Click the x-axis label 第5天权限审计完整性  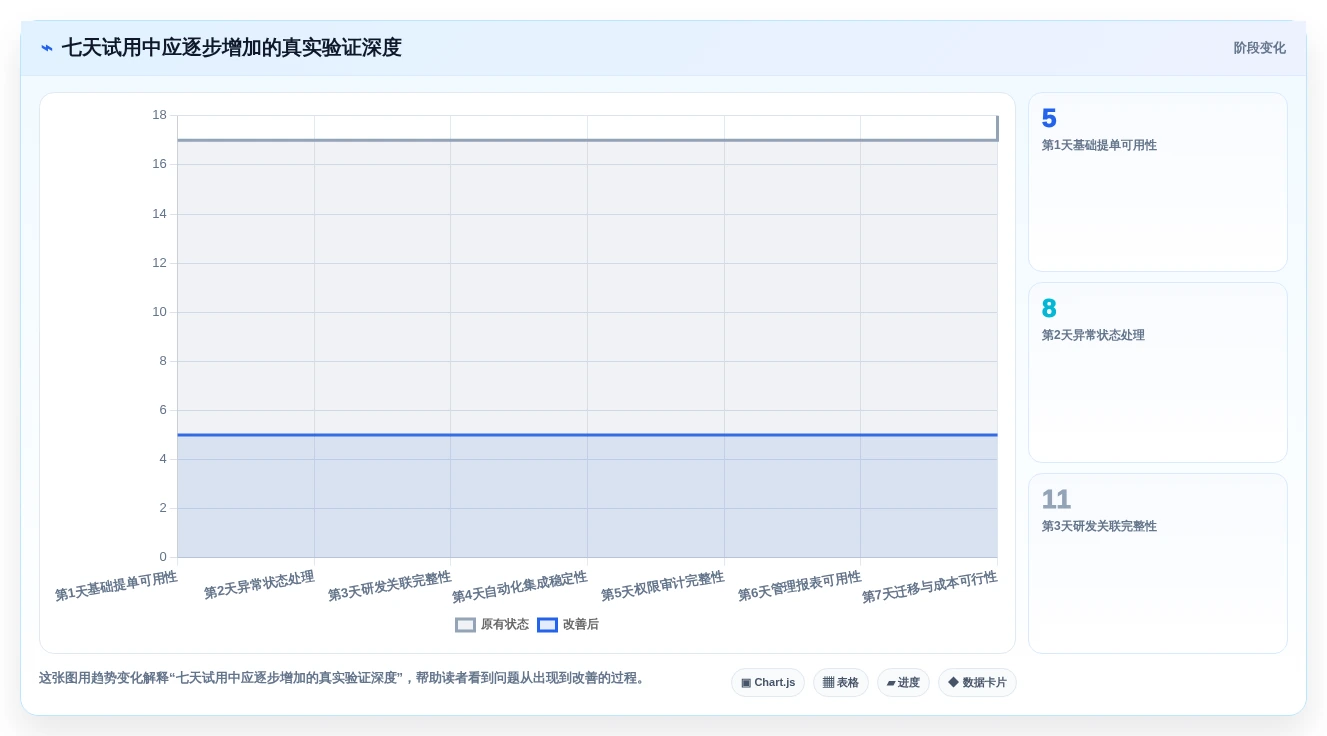[662, 586]
